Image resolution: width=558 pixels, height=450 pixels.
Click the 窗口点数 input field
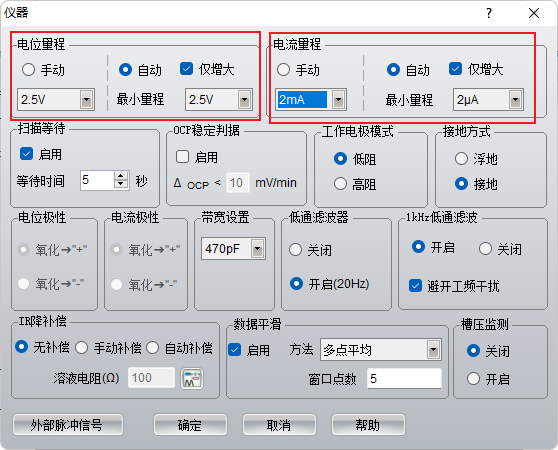pos(404,378)
